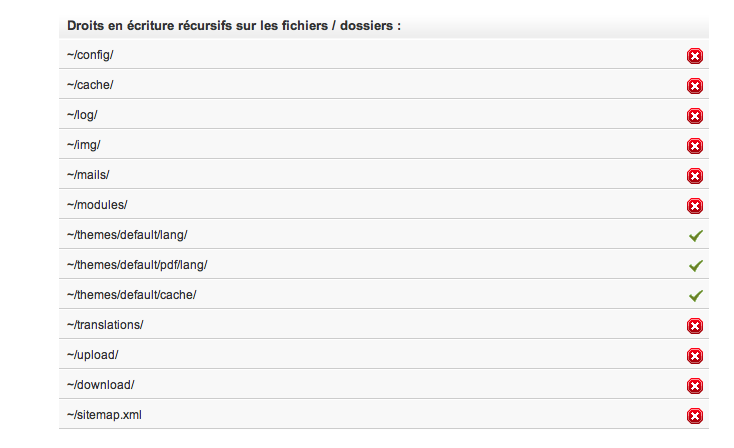Click the red error icon for ~/cache/

(x=695, y=86)
